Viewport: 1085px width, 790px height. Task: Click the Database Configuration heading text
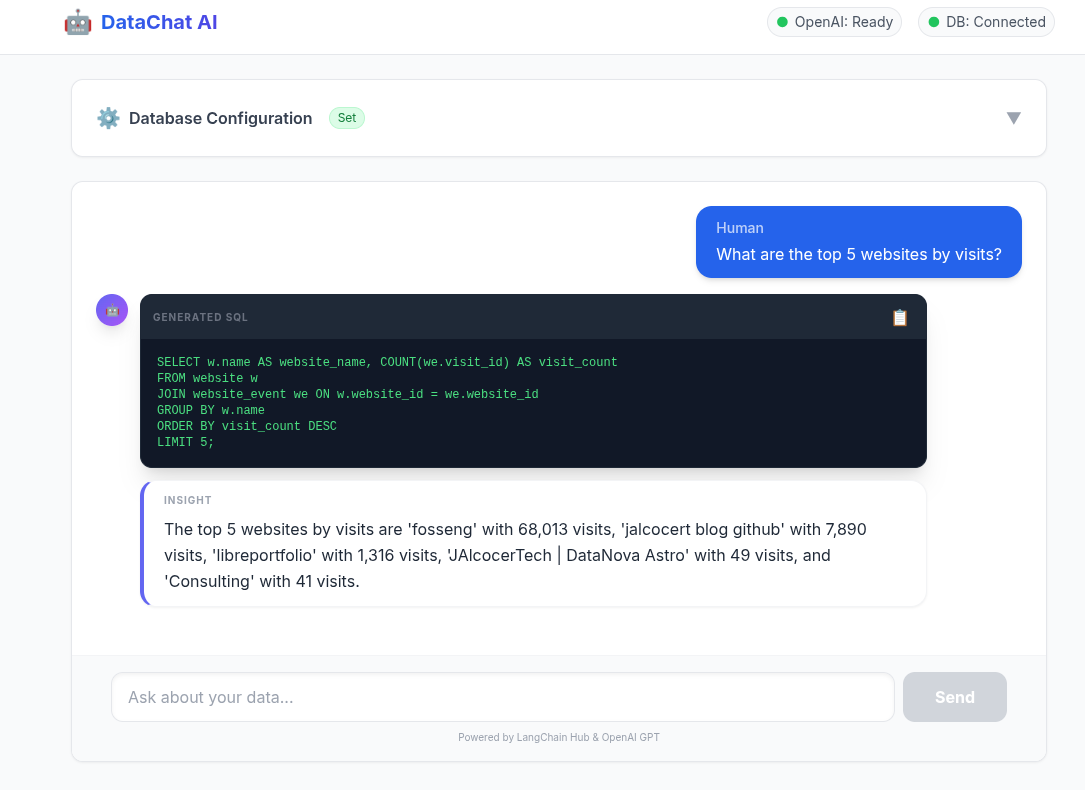pos(220,118)
